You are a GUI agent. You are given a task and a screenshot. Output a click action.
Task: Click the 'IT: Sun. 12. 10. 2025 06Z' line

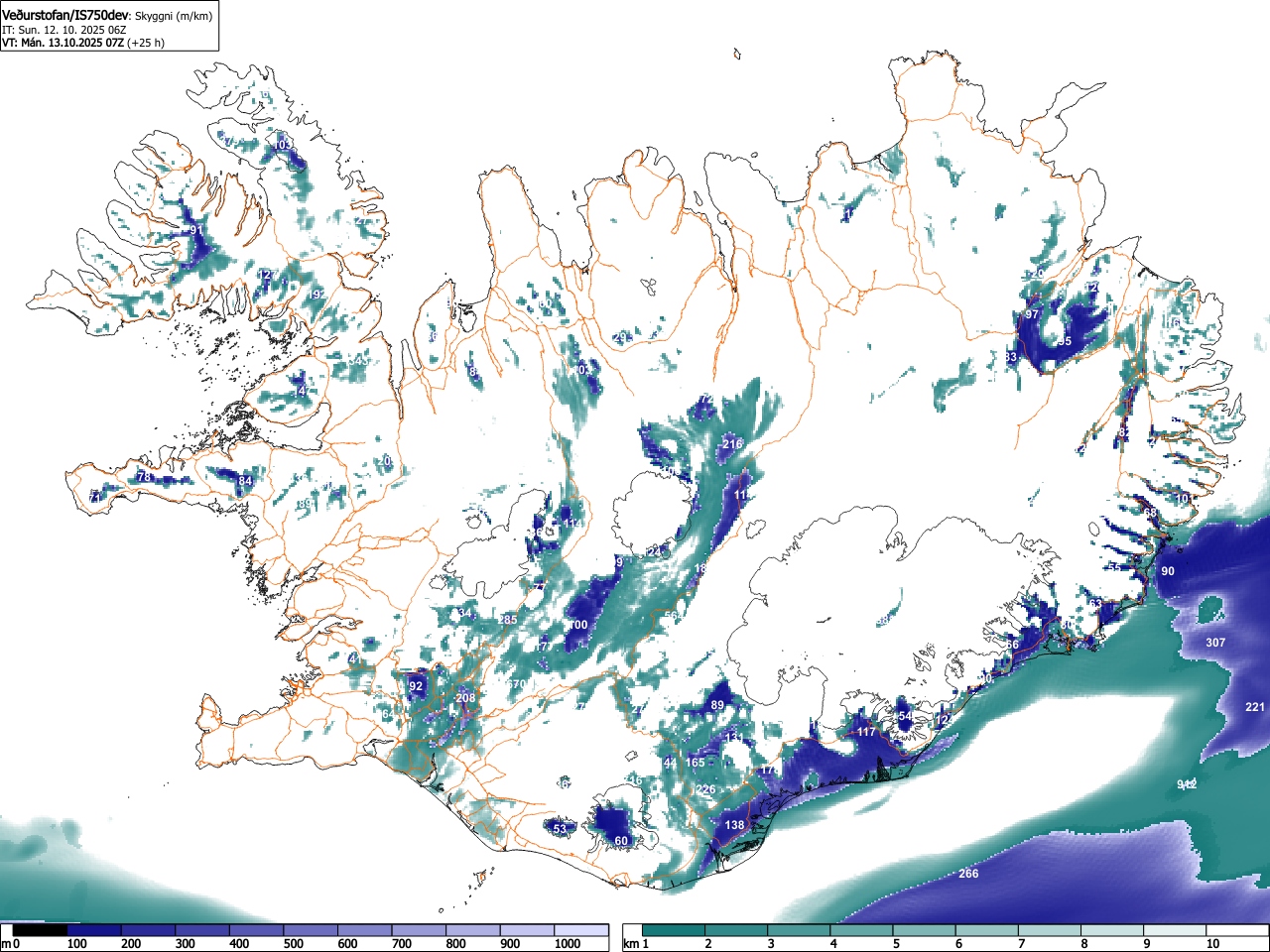(x=63, y=30)
